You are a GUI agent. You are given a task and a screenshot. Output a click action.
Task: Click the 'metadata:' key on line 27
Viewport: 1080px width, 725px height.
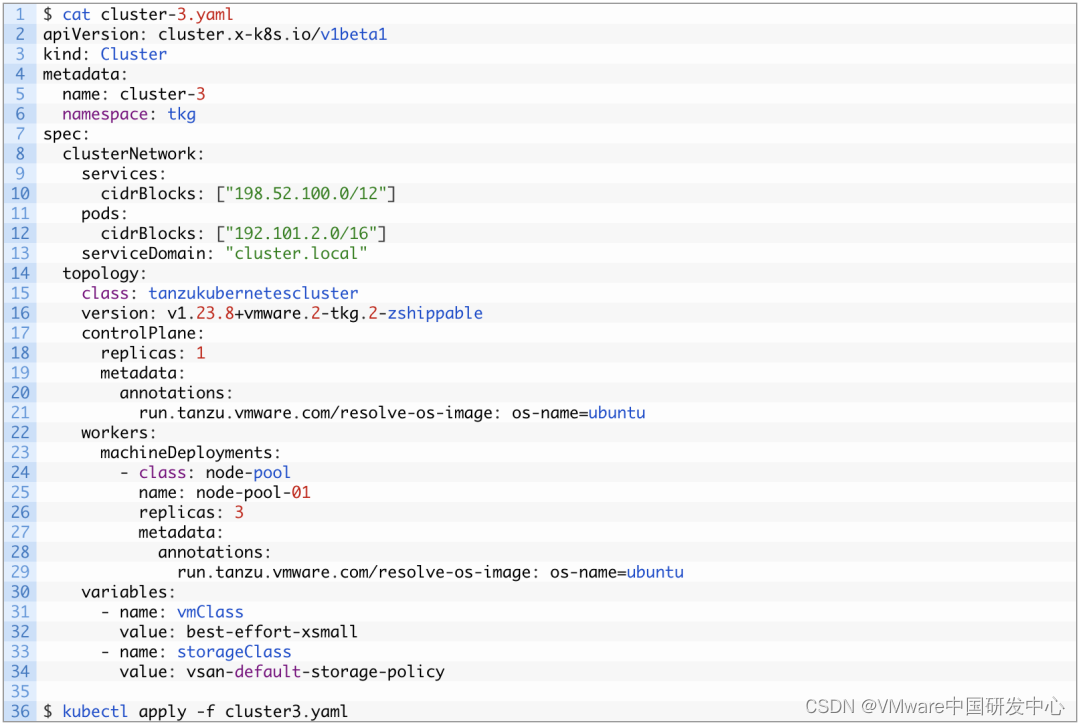click(180, 532)
